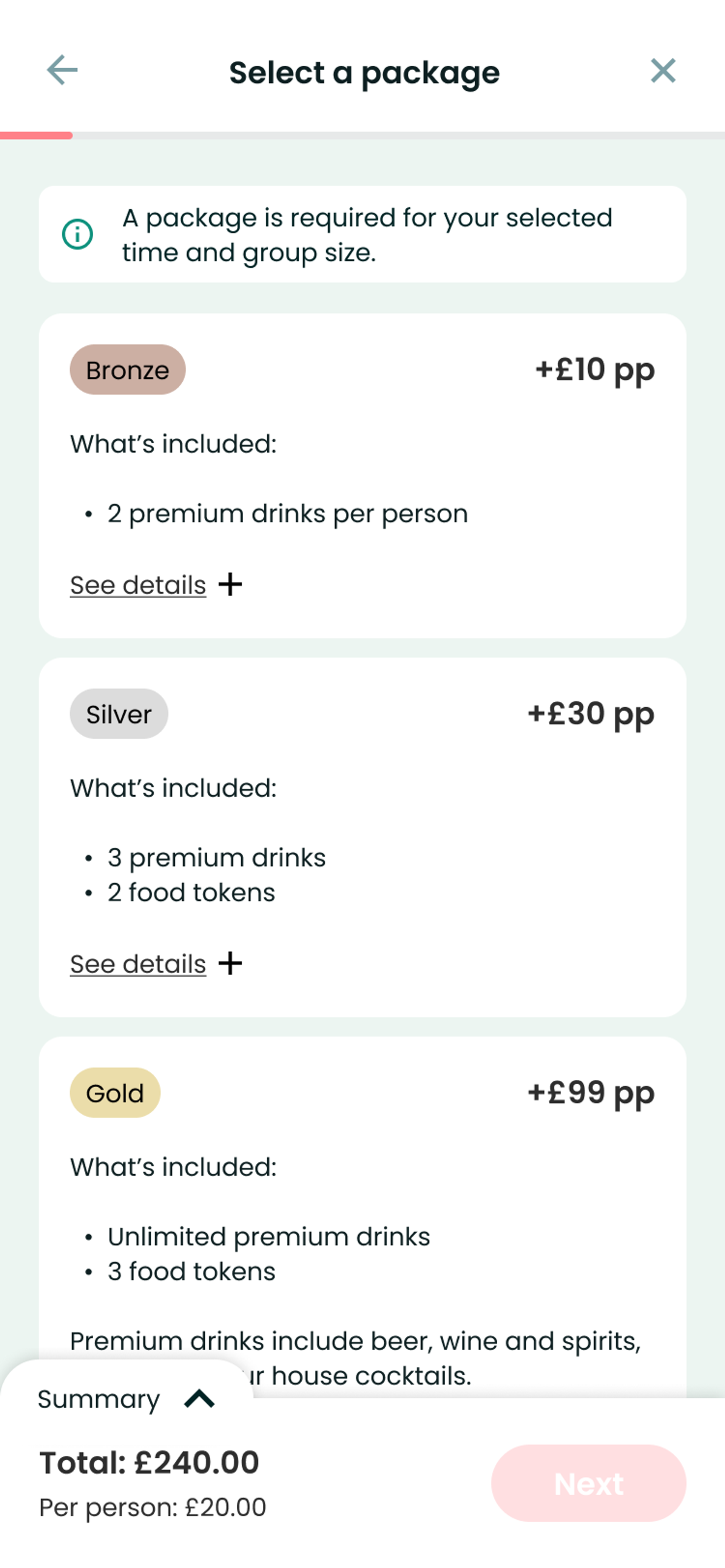
Task: Select the Bronze package badge
Action: 127,370
